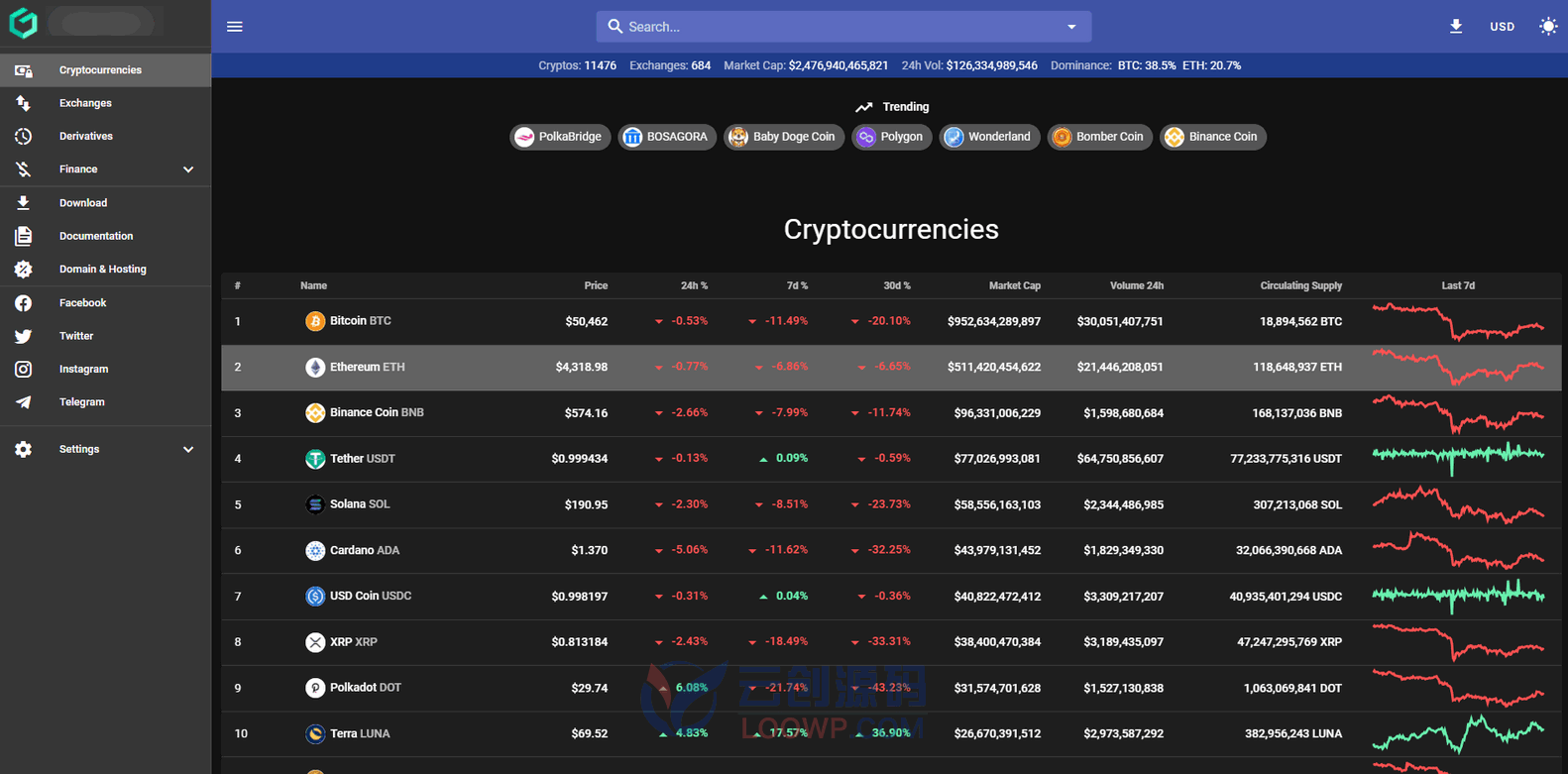Viewport: 1568px width, 774px height.
Task: Click XRP price $0.813184
Action: [x=580, y=642]
